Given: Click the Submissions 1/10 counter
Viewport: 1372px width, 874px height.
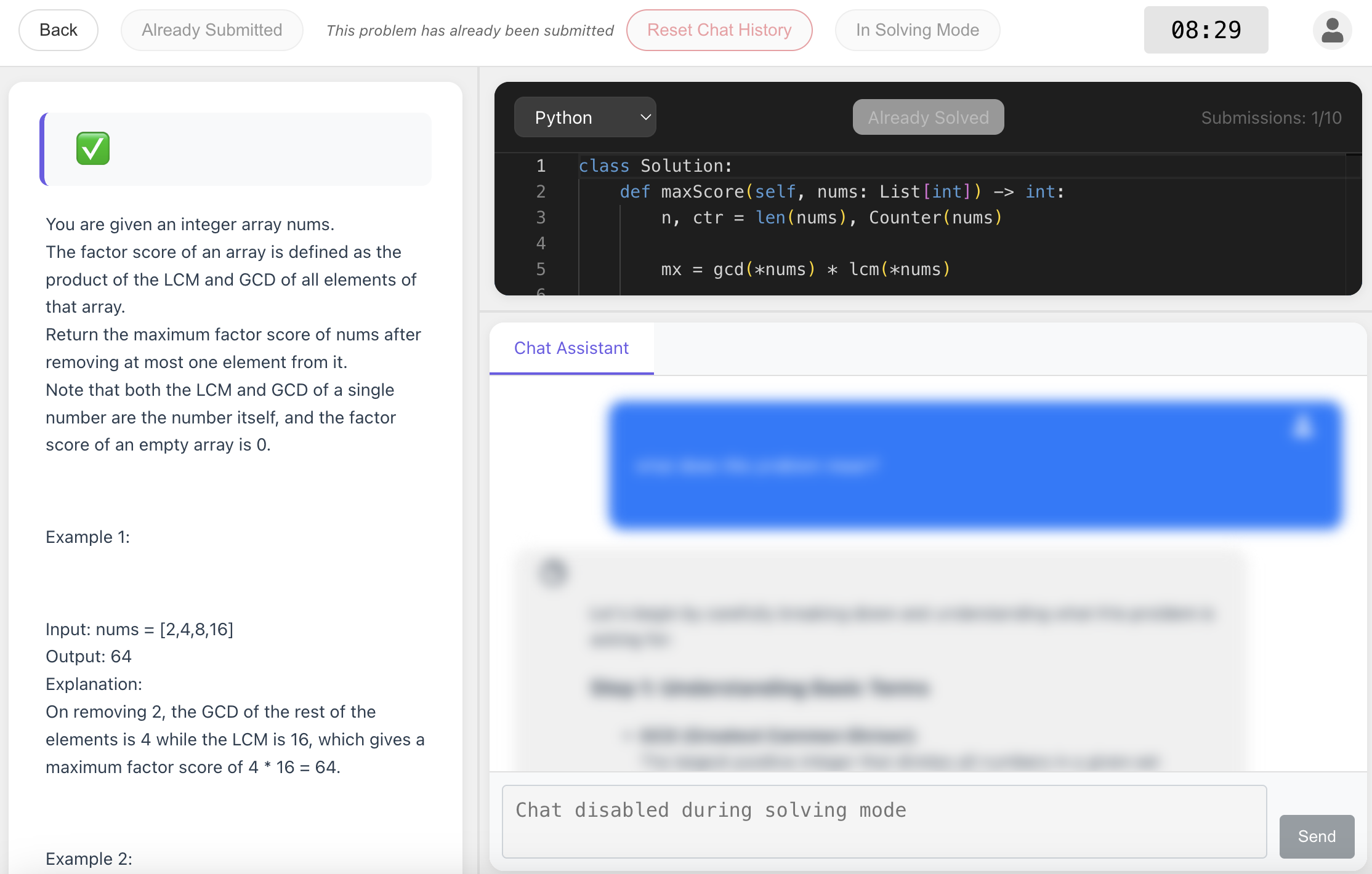Looking at the screenshot, I should (x=1270, y=118).
